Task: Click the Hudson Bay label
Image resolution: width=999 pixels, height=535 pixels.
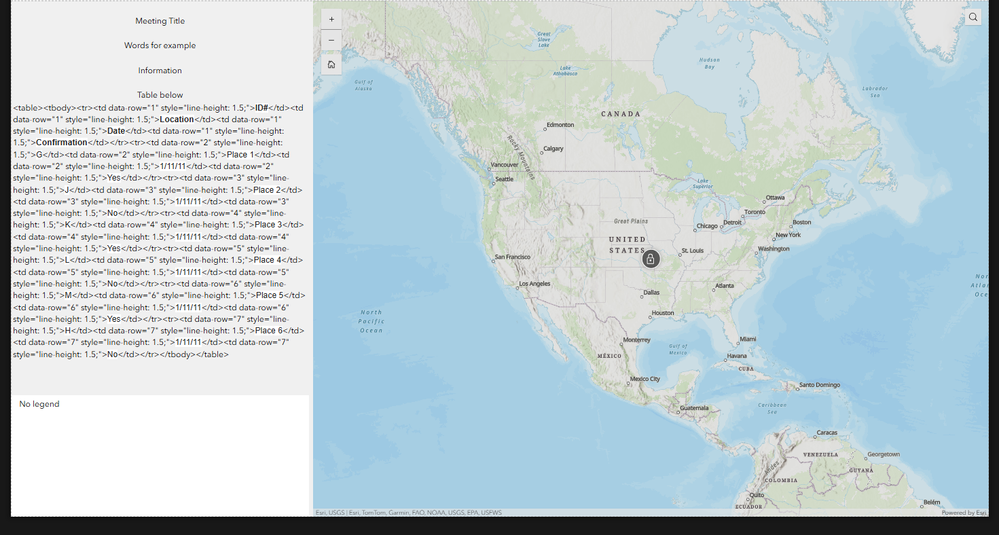Action: (709, 63)
